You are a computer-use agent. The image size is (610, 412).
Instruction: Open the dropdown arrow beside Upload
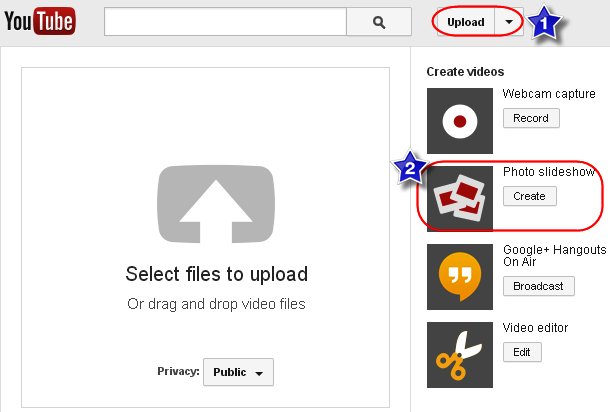click(509, 22)
